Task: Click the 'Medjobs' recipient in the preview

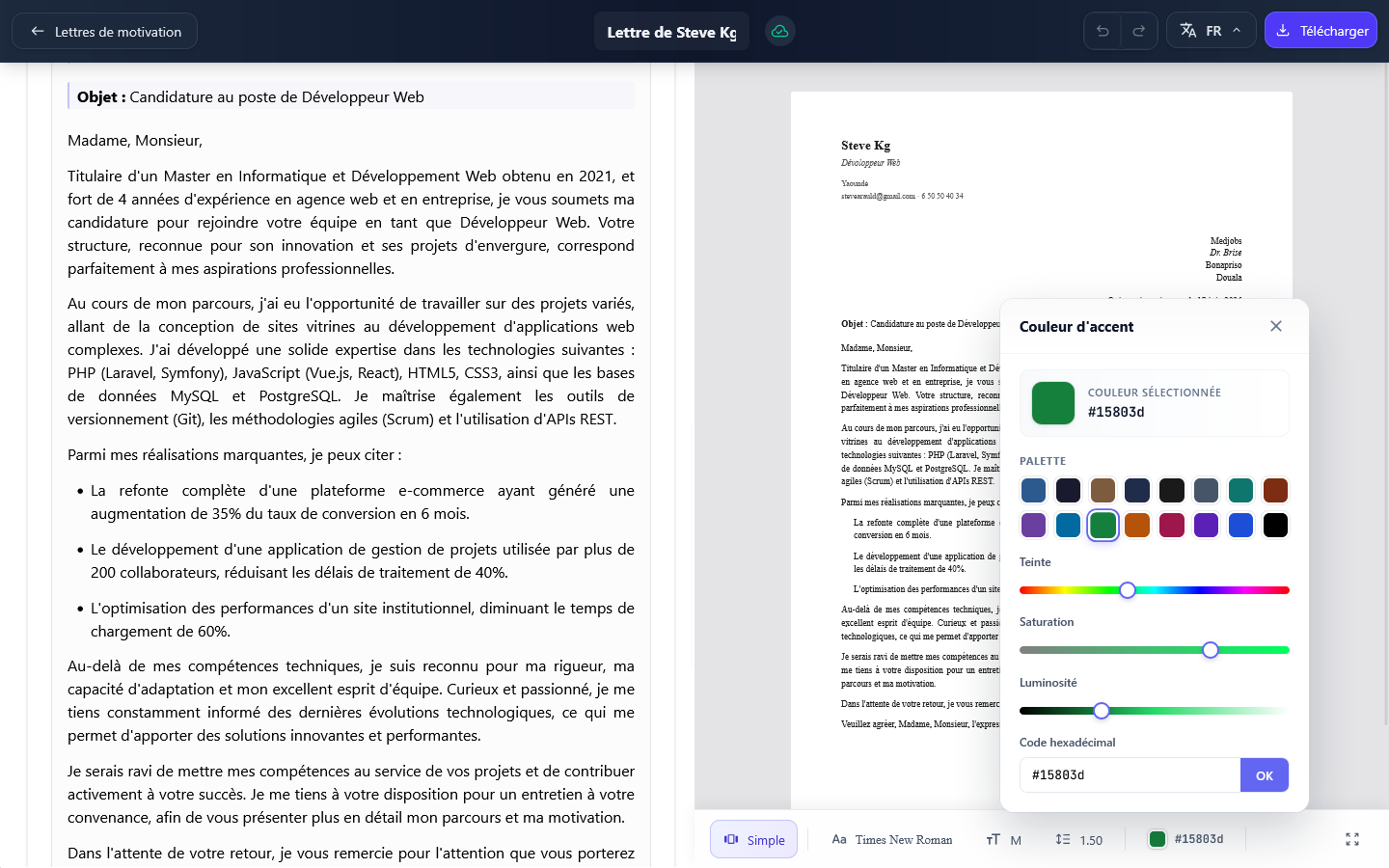Action: [1226, 240]
